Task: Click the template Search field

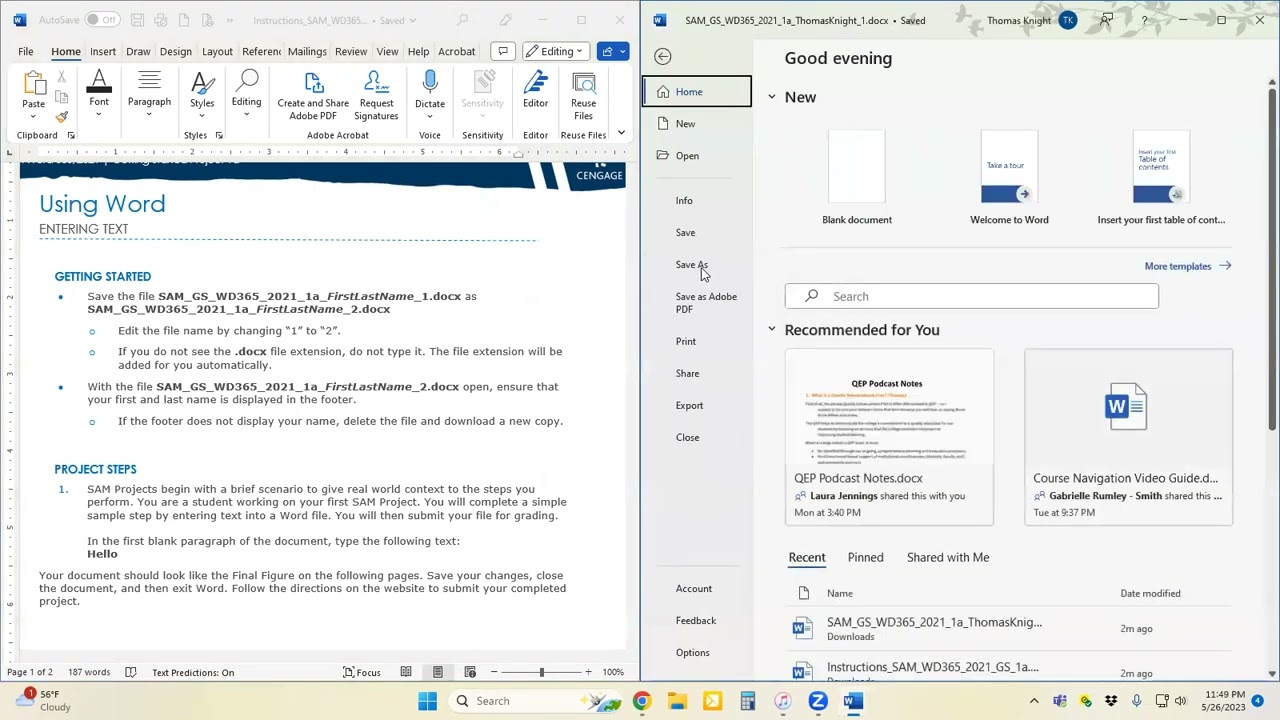Action: [971, 296]
